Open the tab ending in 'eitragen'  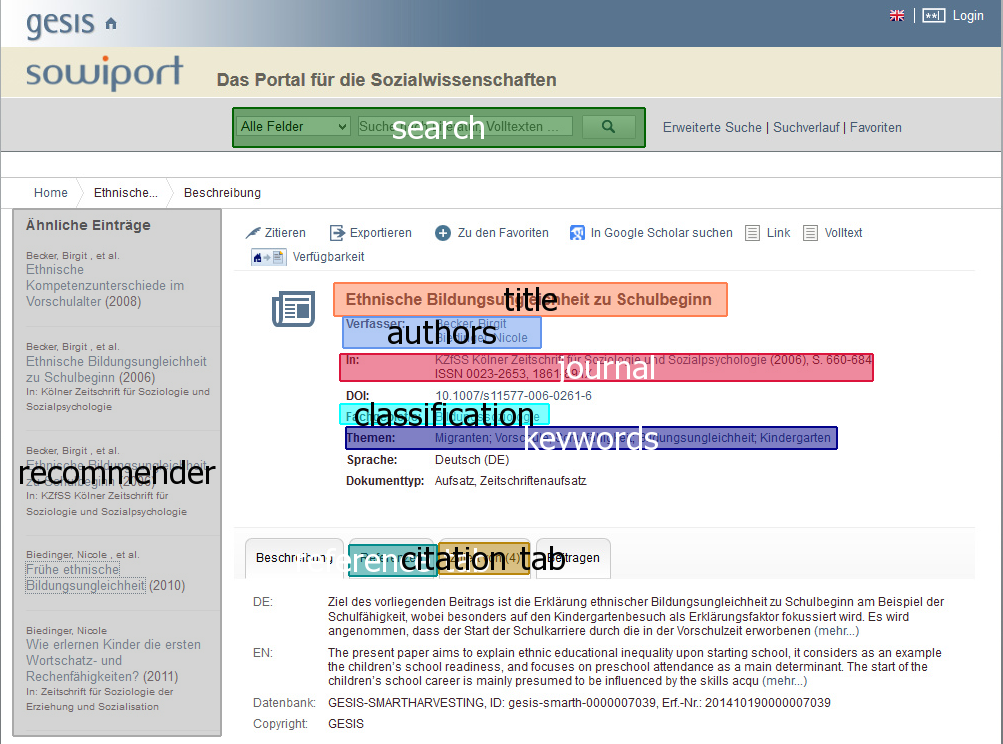tap(573, 558)
